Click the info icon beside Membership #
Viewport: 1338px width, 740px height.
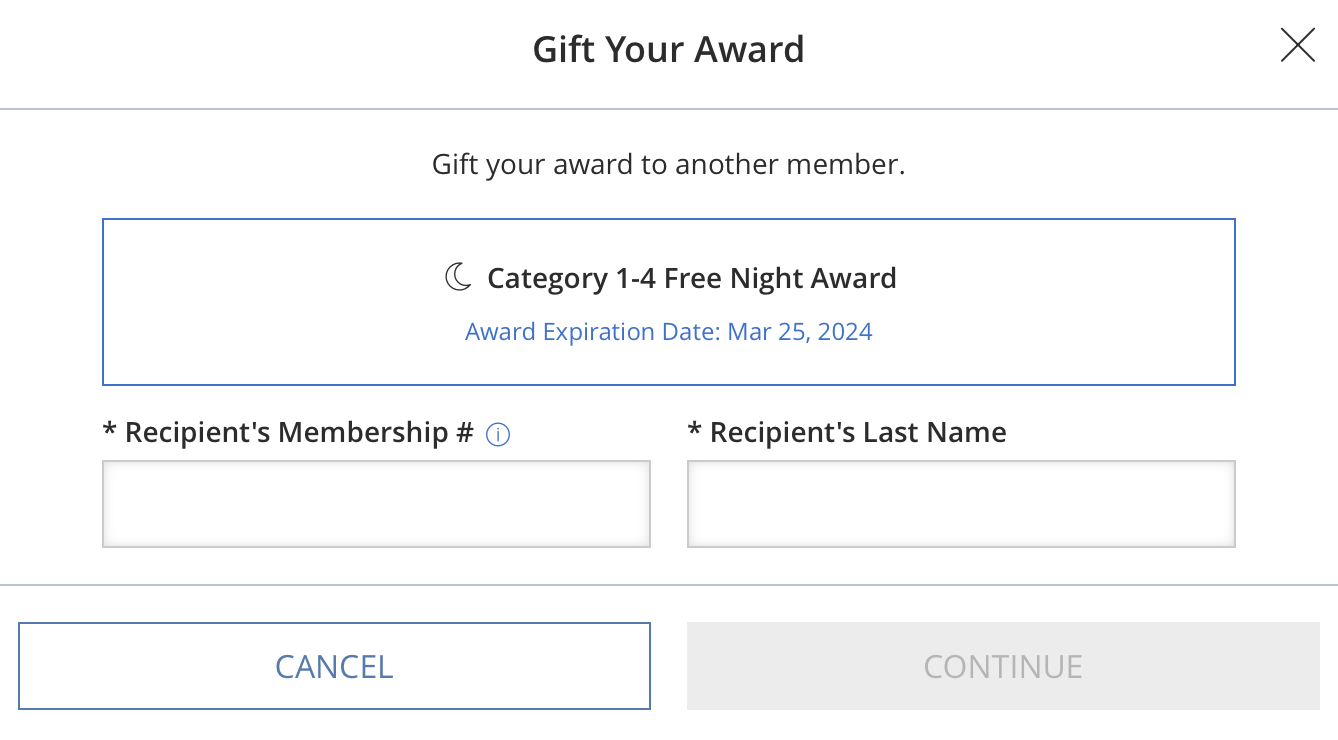coord(498,435)
